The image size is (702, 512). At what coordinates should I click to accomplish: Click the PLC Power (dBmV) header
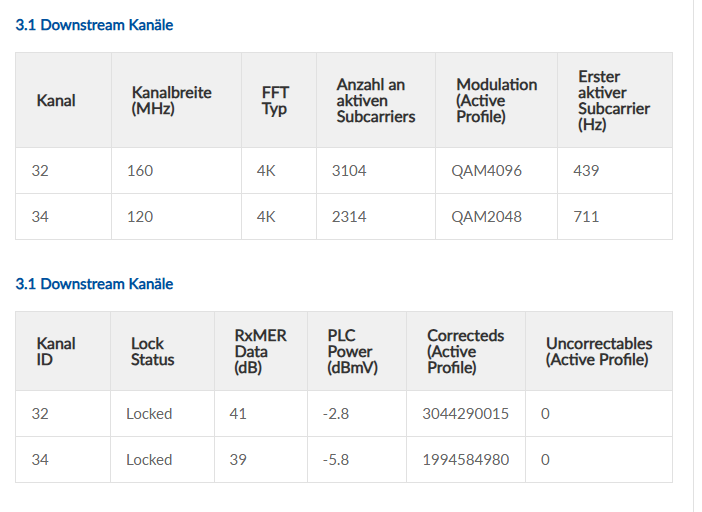tap(350, 351)
